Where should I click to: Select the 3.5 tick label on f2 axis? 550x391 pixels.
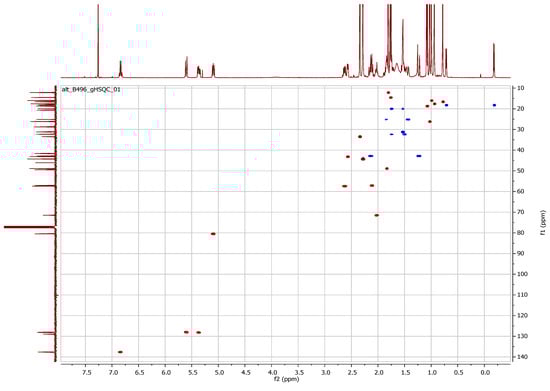coord(299,372)
